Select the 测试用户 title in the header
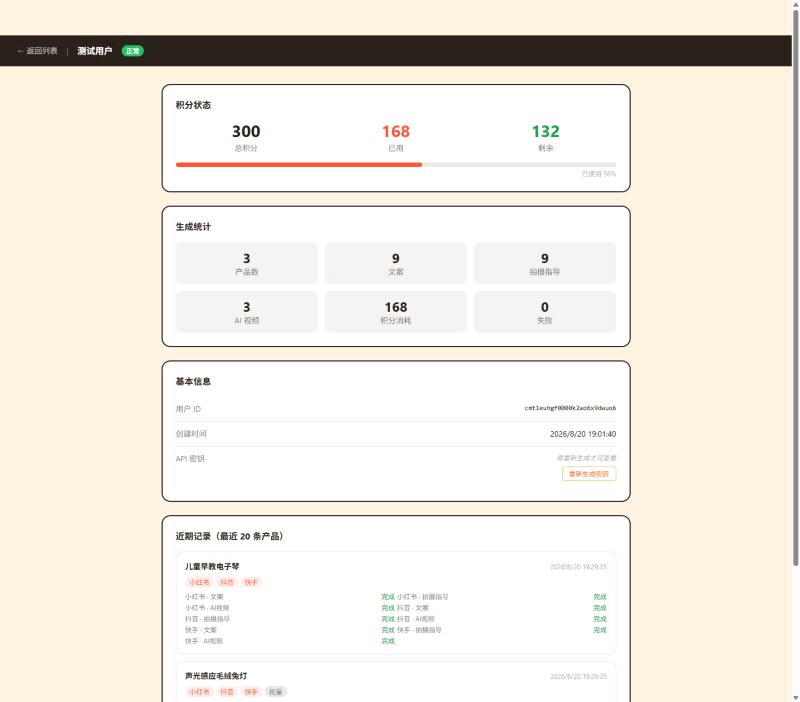 [94, 51]
